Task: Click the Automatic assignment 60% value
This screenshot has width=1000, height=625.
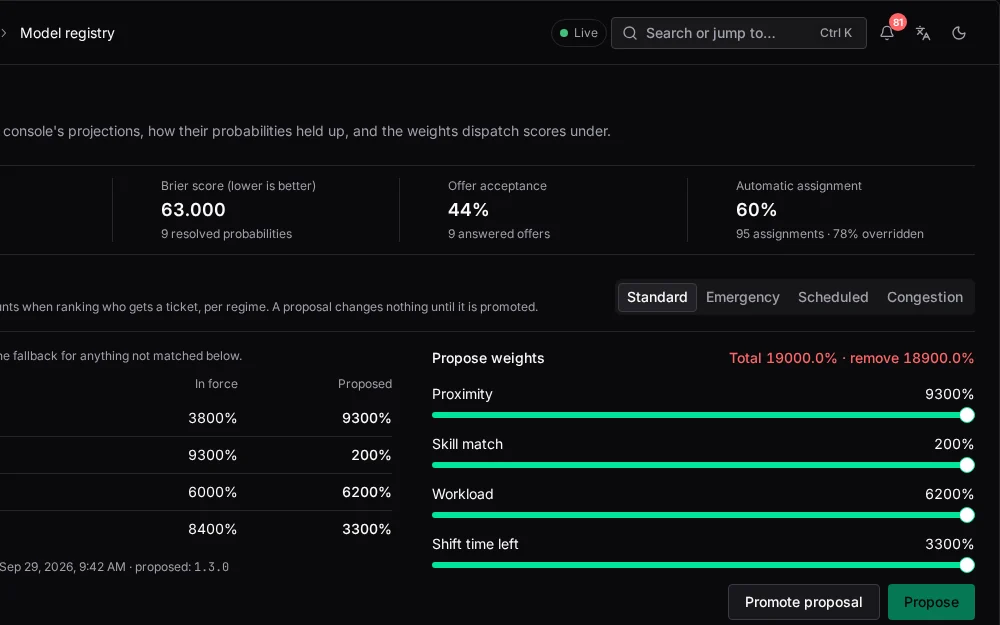Action: tap(756, 210)
